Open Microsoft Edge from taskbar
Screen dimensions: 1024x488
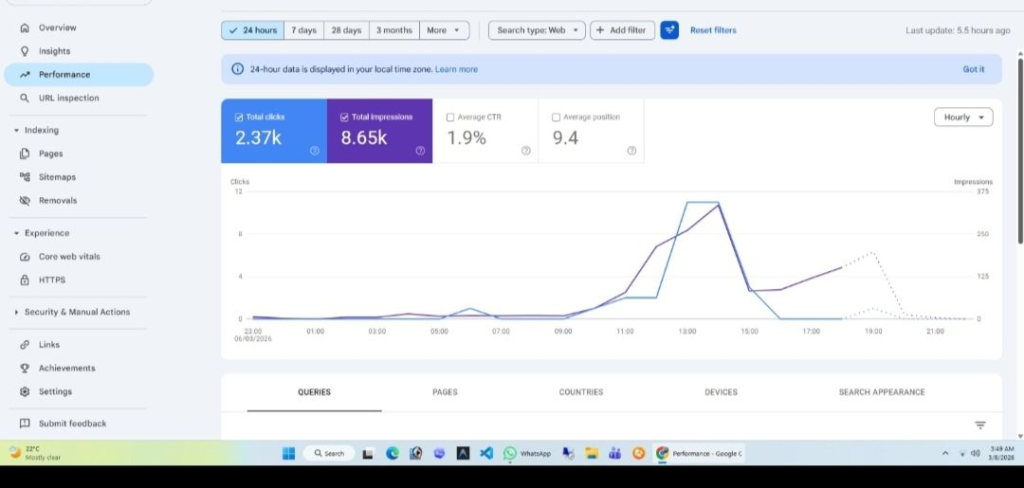click(x=392, y=453)
